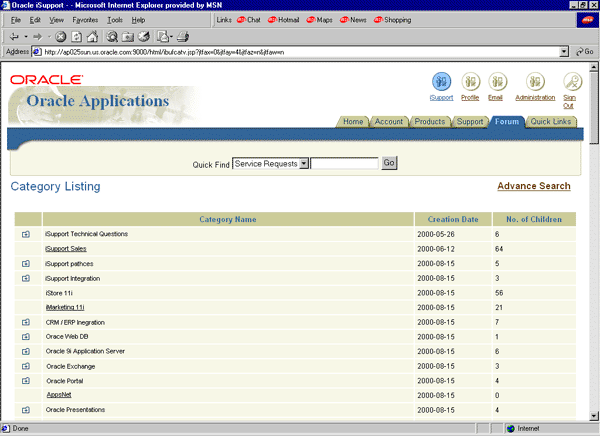Expand the CRM / ERP Integration category
The image size is (600, 436).
pos(26,322)
